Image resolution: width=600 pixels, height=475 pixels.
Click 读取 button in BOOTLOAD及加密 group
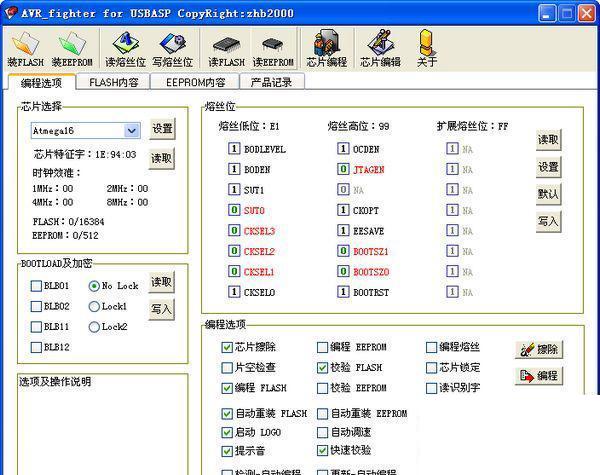click(x=161, y=282)
